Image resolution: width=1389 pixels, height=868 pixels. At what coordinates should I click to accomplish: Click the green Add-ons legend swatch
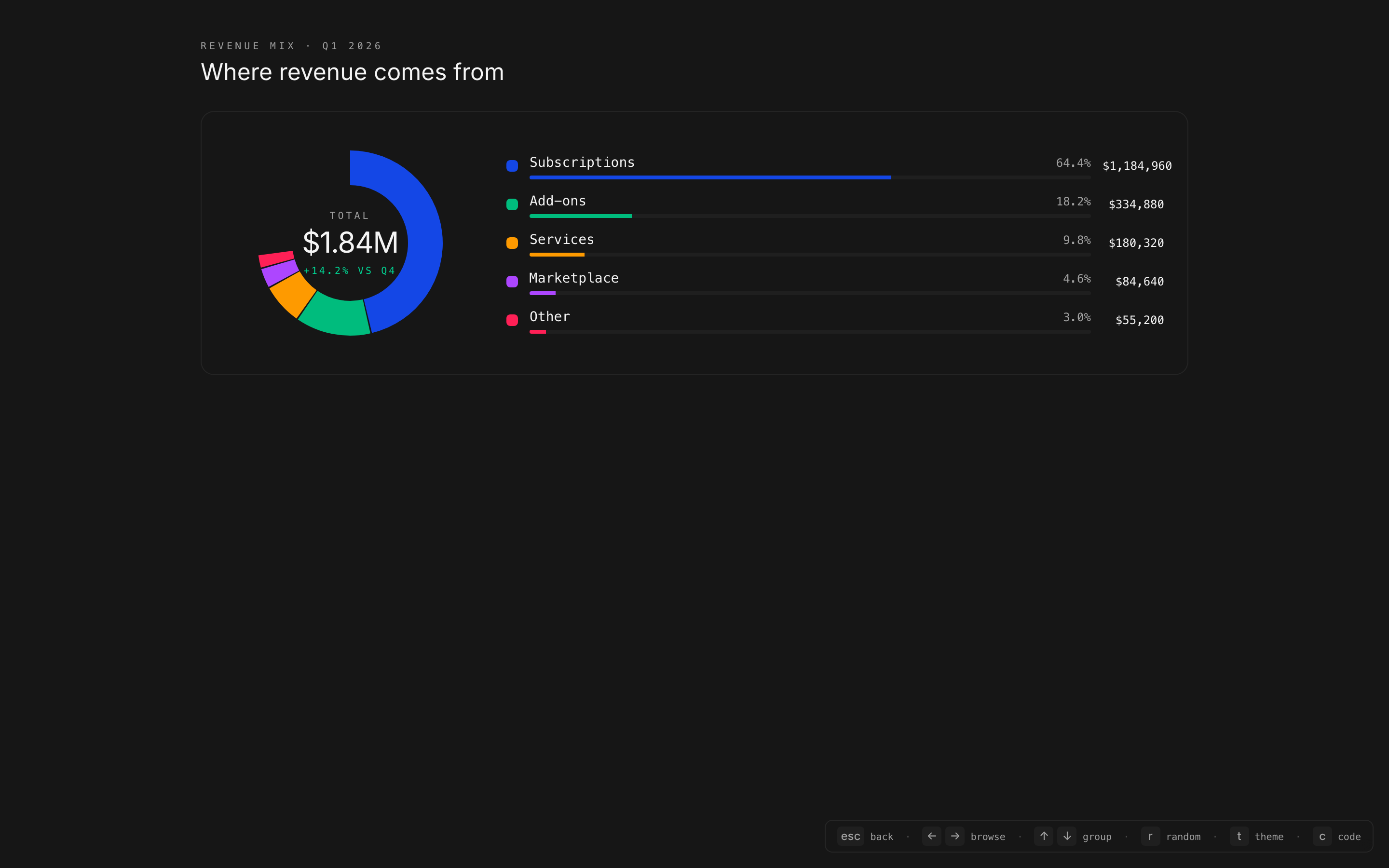(x=512, y=204)
